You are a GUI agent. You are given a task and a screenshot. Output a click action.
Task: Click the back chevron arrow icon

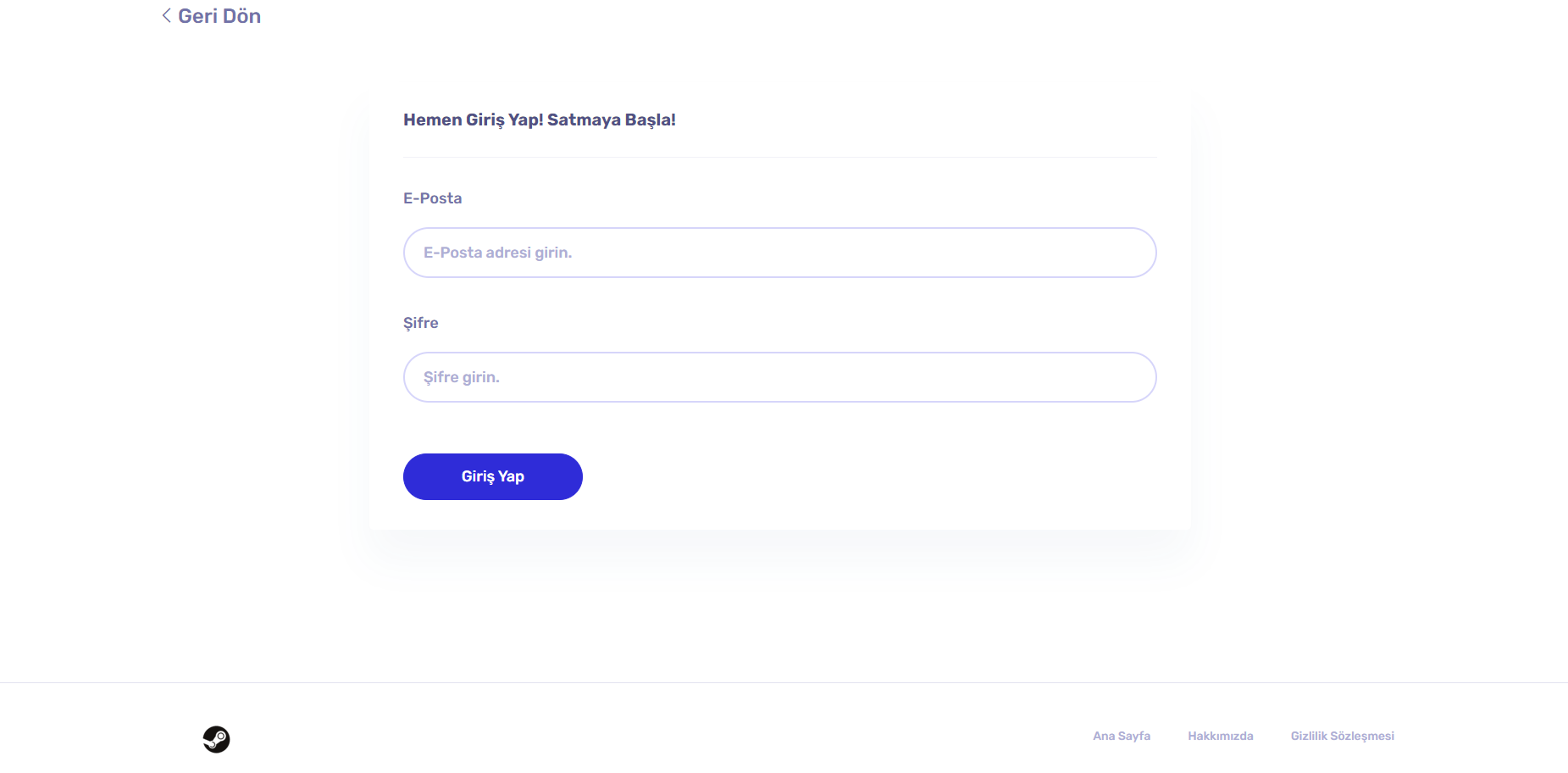[x=167, y=15]
